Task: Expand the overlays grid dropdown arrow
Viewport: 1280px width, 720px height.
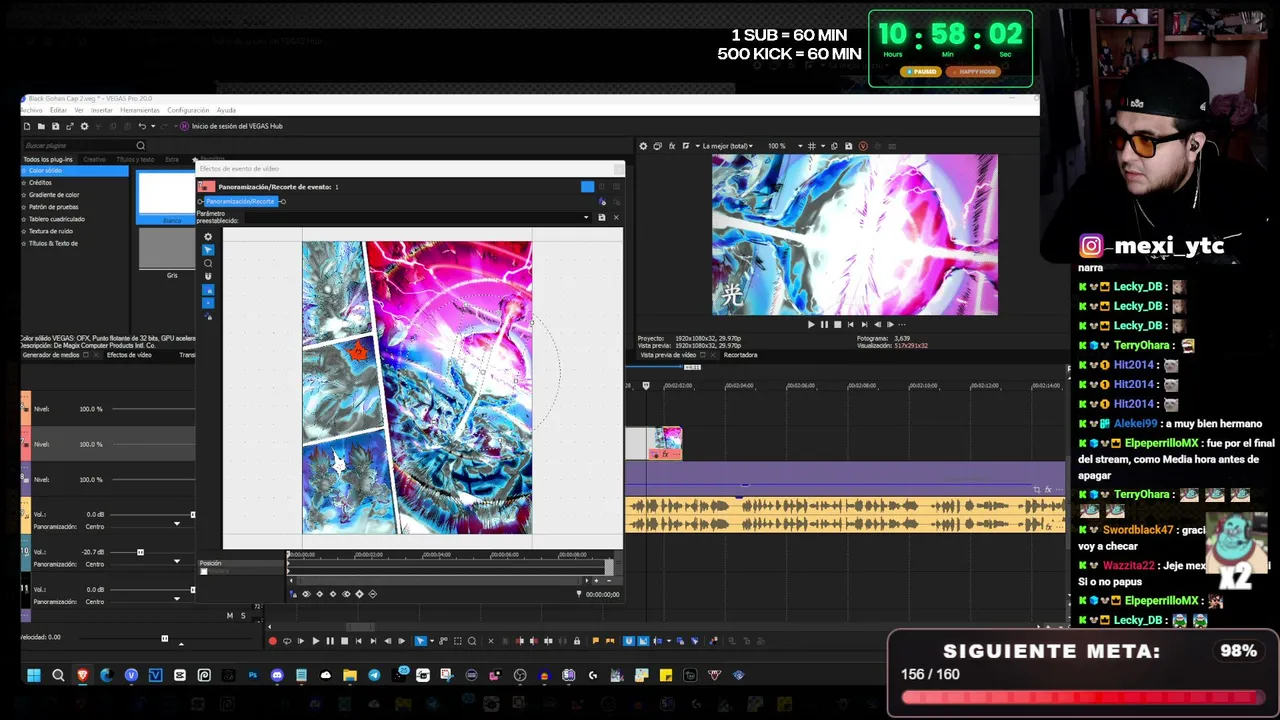Action: pyautogui.click(x=821, y=146)
